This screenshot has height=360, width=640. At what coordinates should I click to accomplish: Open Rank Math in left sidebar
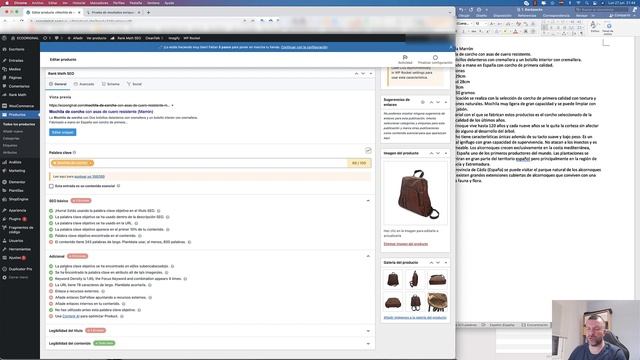click(17, 95)
